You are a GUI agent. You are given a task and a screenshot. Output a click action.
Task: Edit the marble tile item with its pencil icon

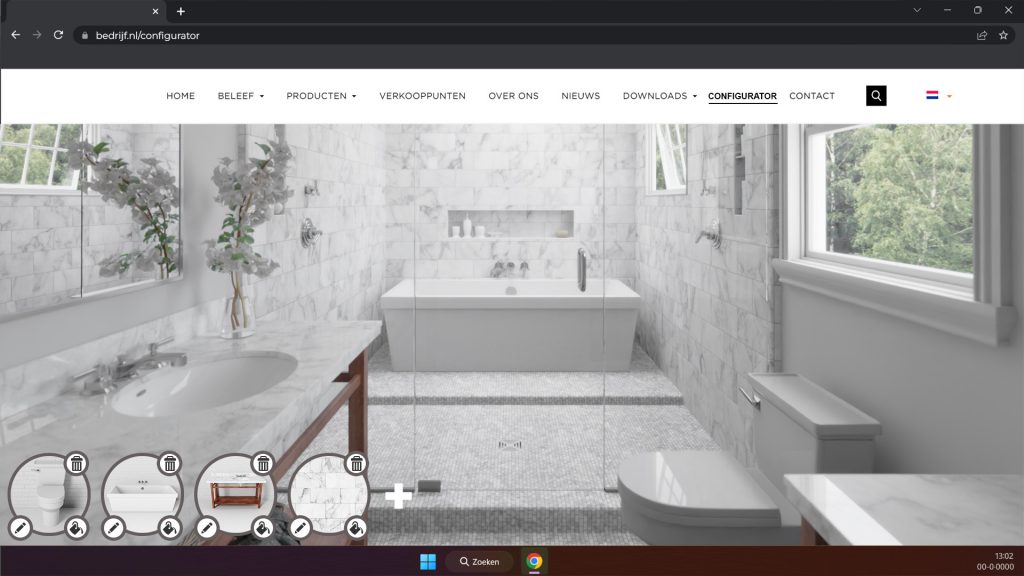click(x=300, y=527)
